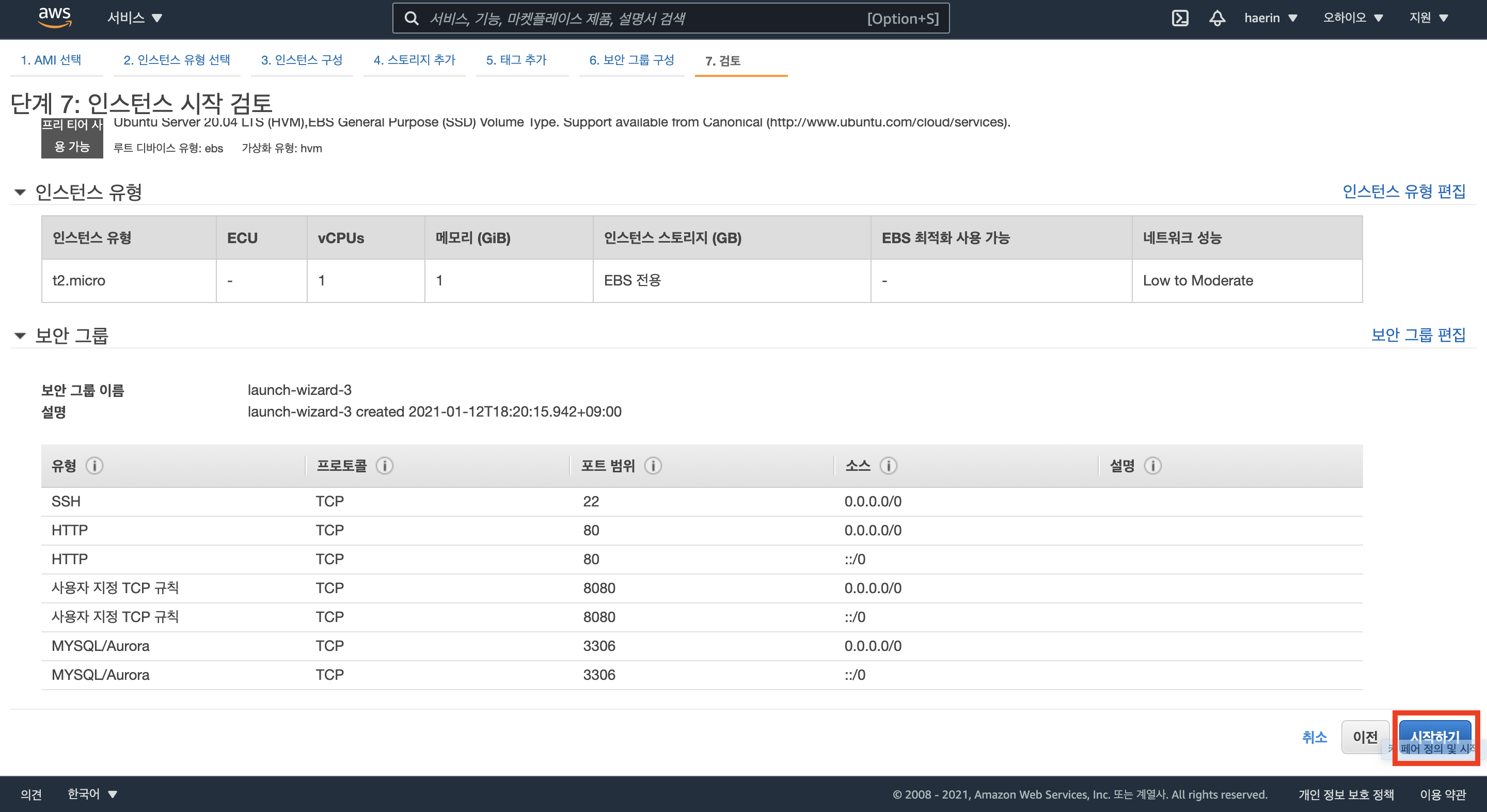Collapse the 보안 그룹 section
The width and height of the screenshot is (1487, 812).
click(20, 336)
